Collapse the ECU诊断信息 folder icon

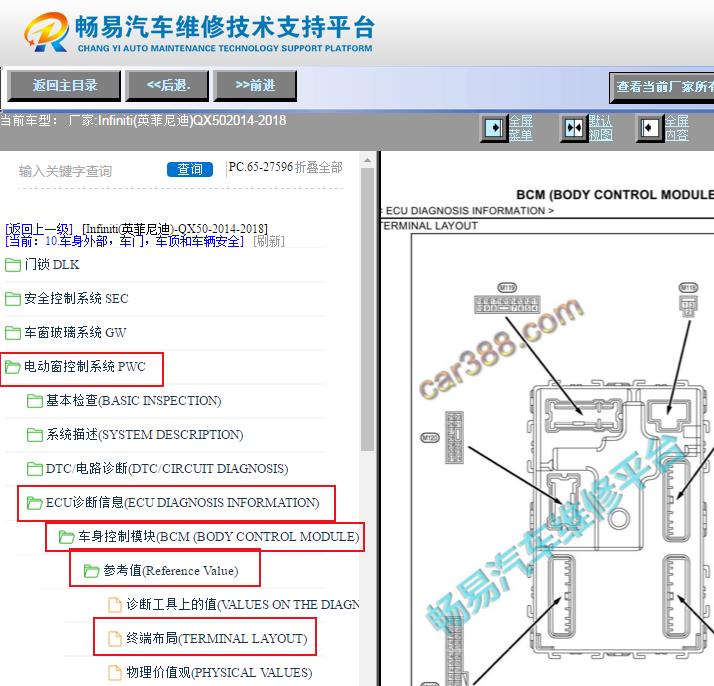(x=35, y=503)
